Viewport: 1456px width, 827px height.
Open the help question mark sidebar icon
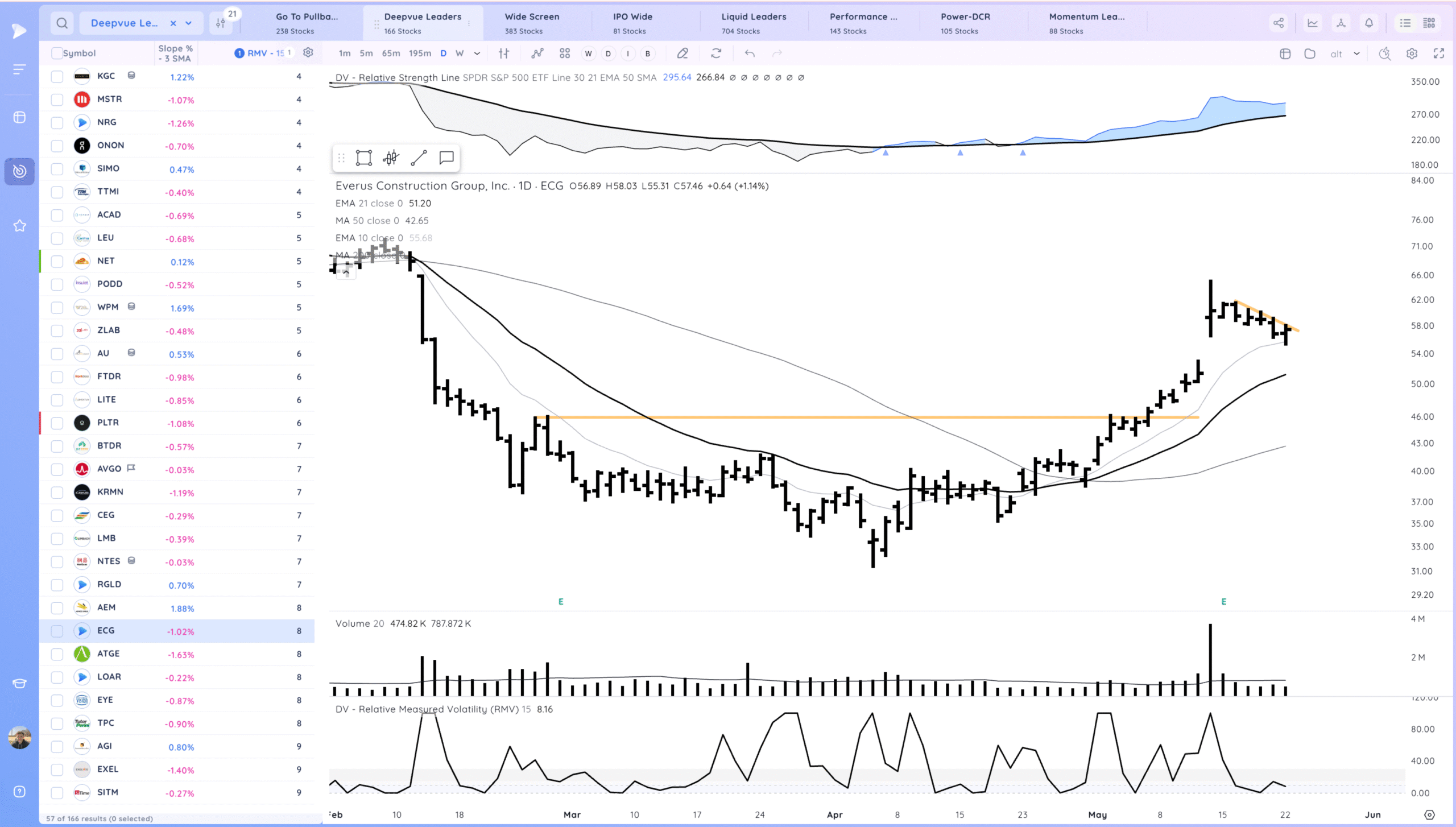pos(19,792)
